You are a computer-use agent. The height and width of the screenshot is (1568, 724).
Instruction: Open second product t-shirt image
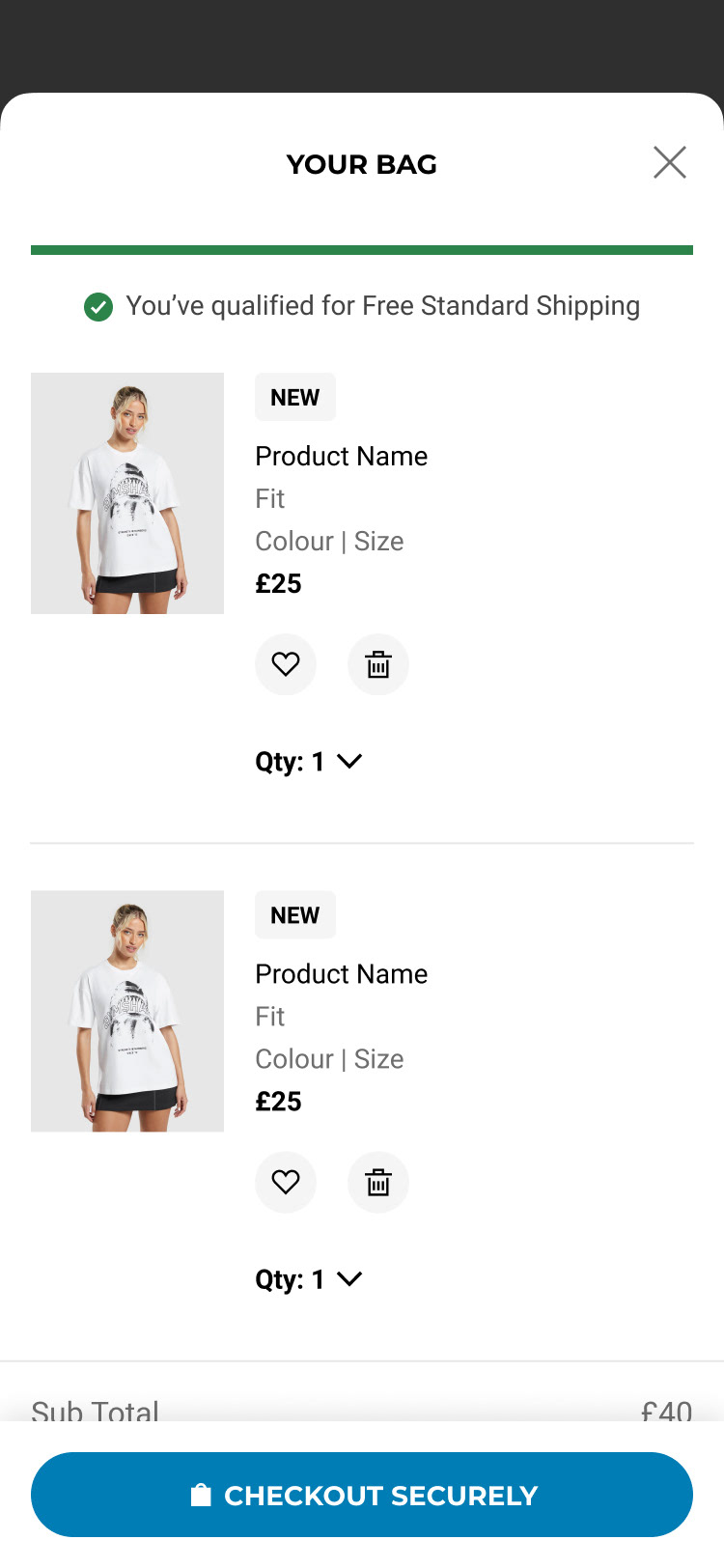[127, 1011]
